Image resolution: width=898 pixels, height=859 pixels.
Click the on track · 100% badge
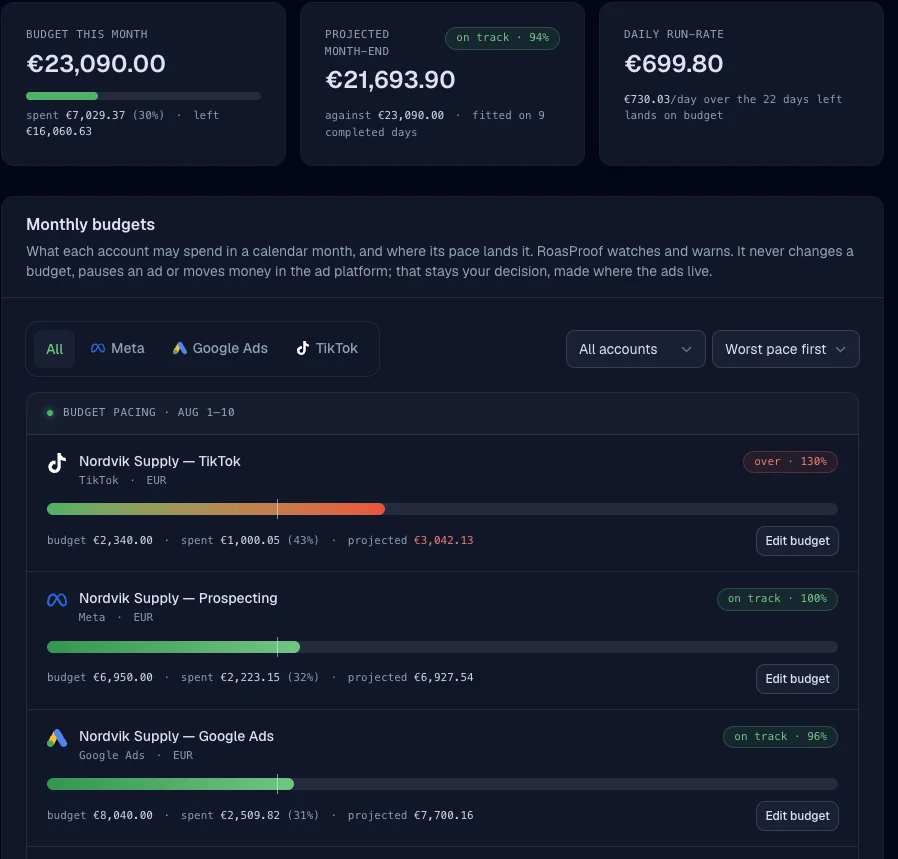pyautogui.click(x=777, y=598)
